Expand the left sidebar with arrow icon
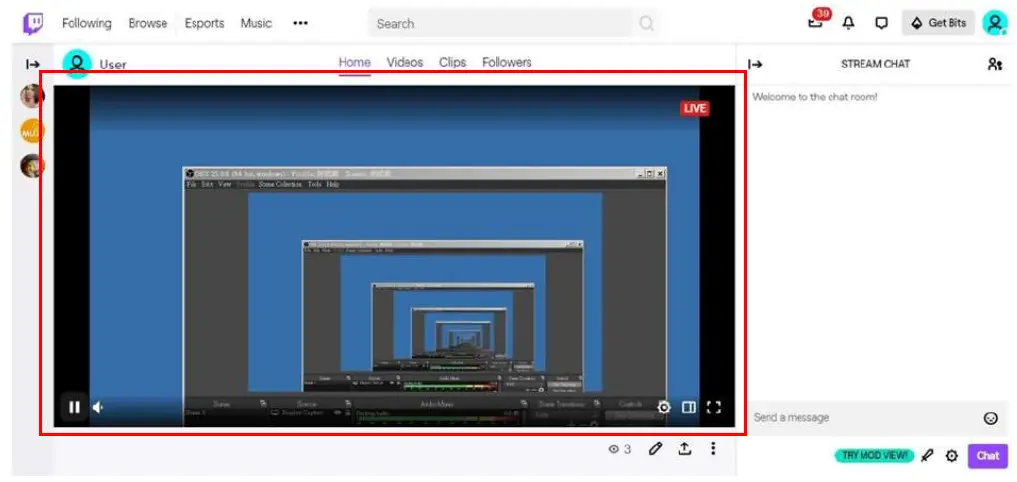 (x=32, y=64)
